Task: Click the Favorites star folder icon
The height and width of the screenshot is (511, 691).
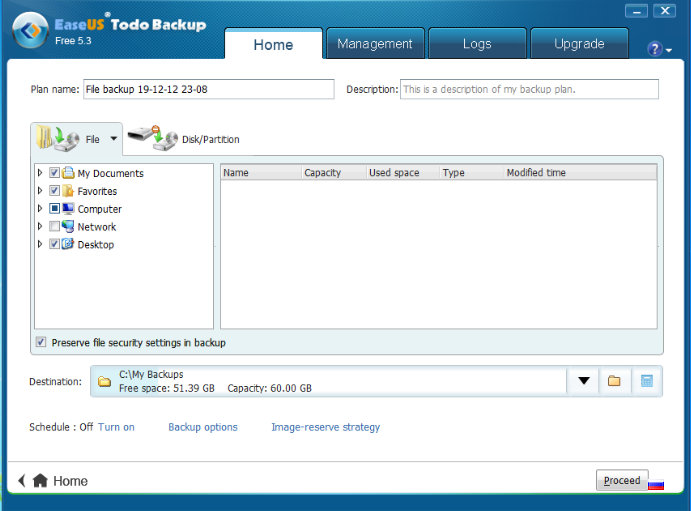Action: pyautogui.click(x=68, y=190)
